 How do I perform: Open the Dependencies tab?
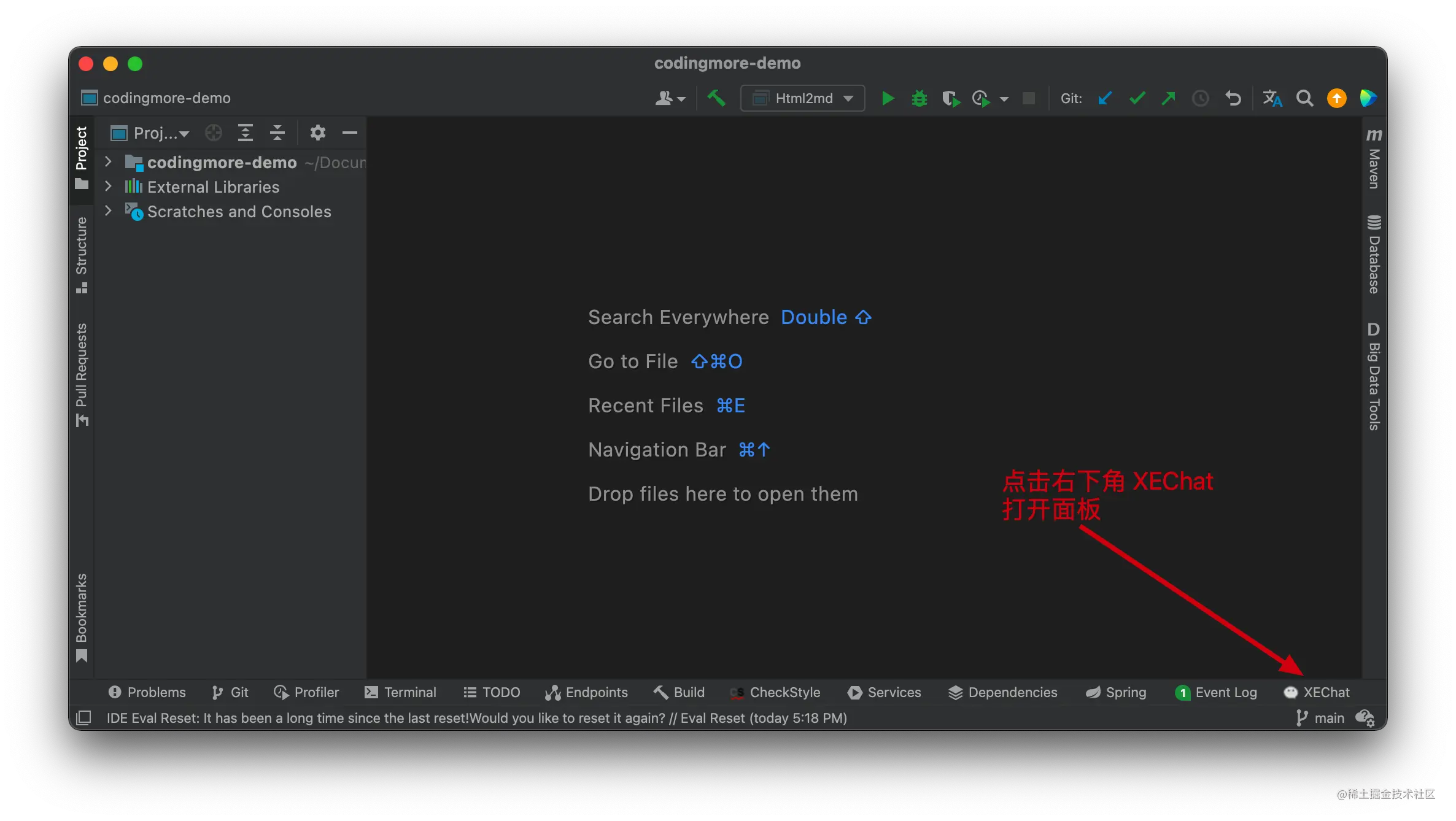click(1003, 692)
